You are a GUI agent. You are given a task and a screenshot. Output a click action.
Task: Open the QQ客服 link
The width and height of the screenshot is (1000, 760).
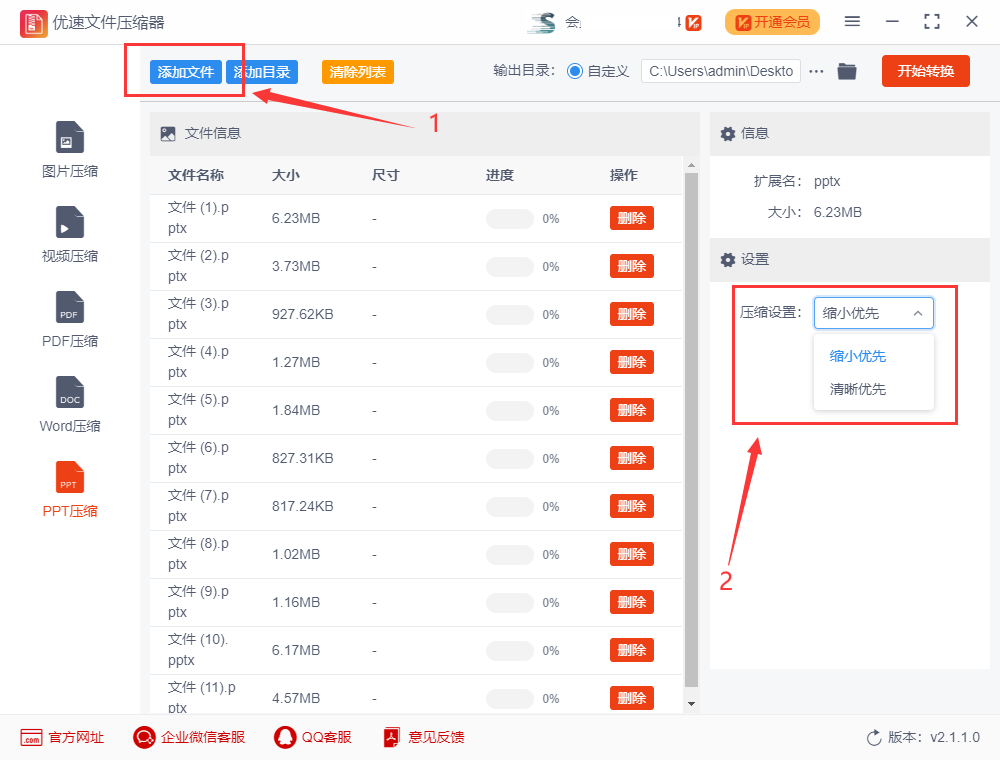tap(327, 738)
